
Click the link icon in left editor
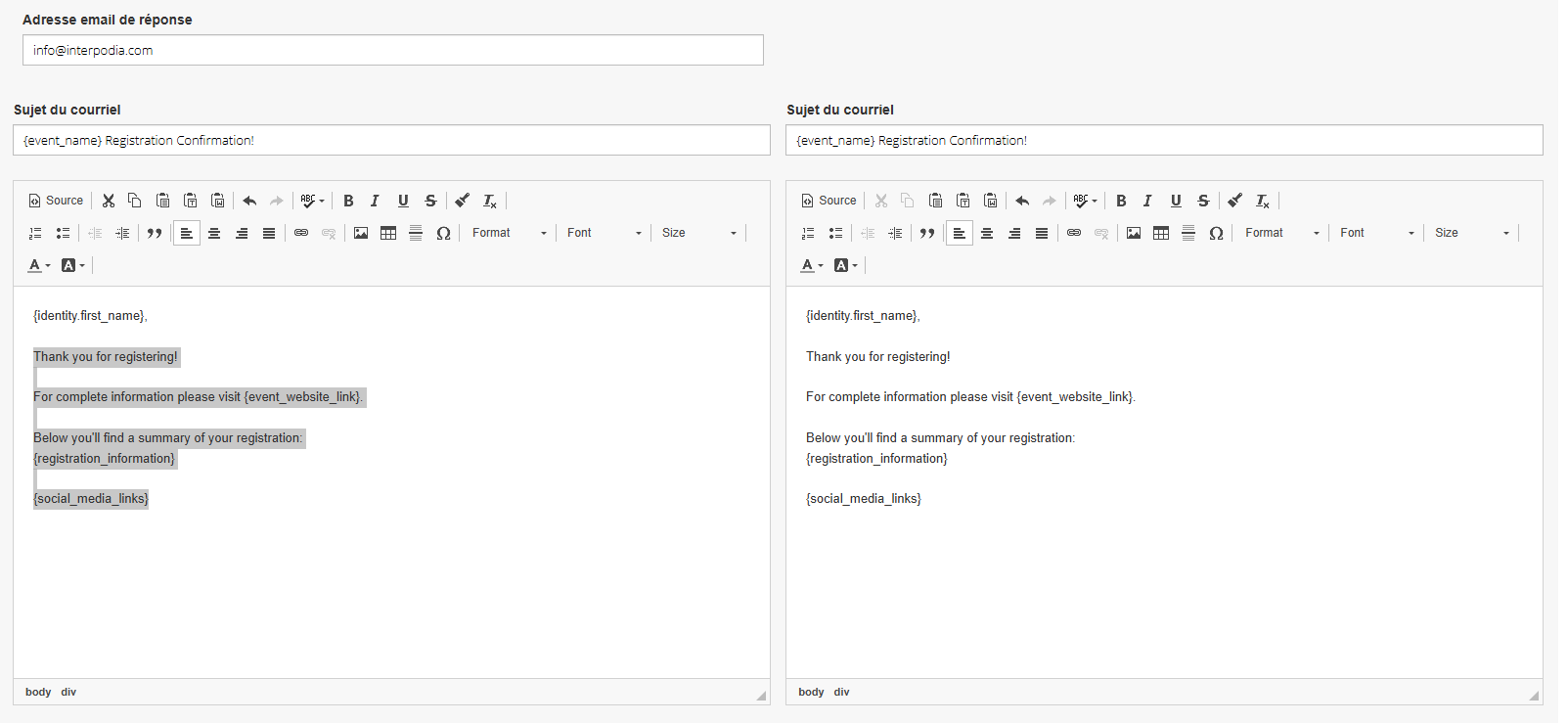pyautogui.click(x=301, y=233)
